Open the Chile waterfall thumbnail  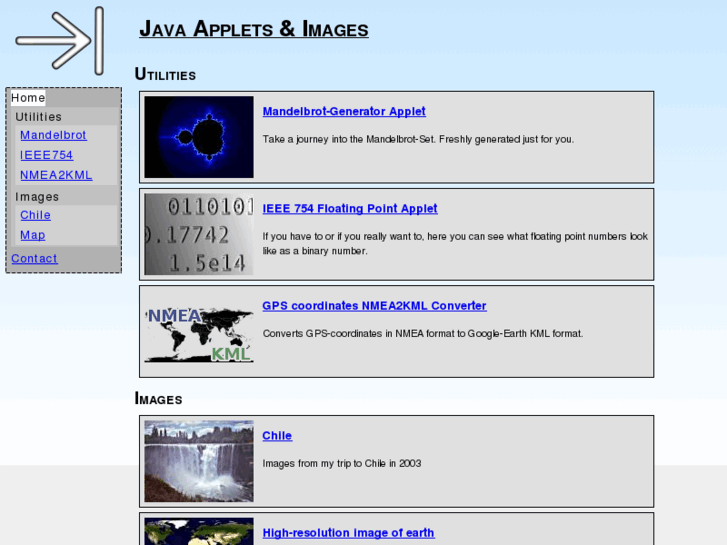point(199,461)
